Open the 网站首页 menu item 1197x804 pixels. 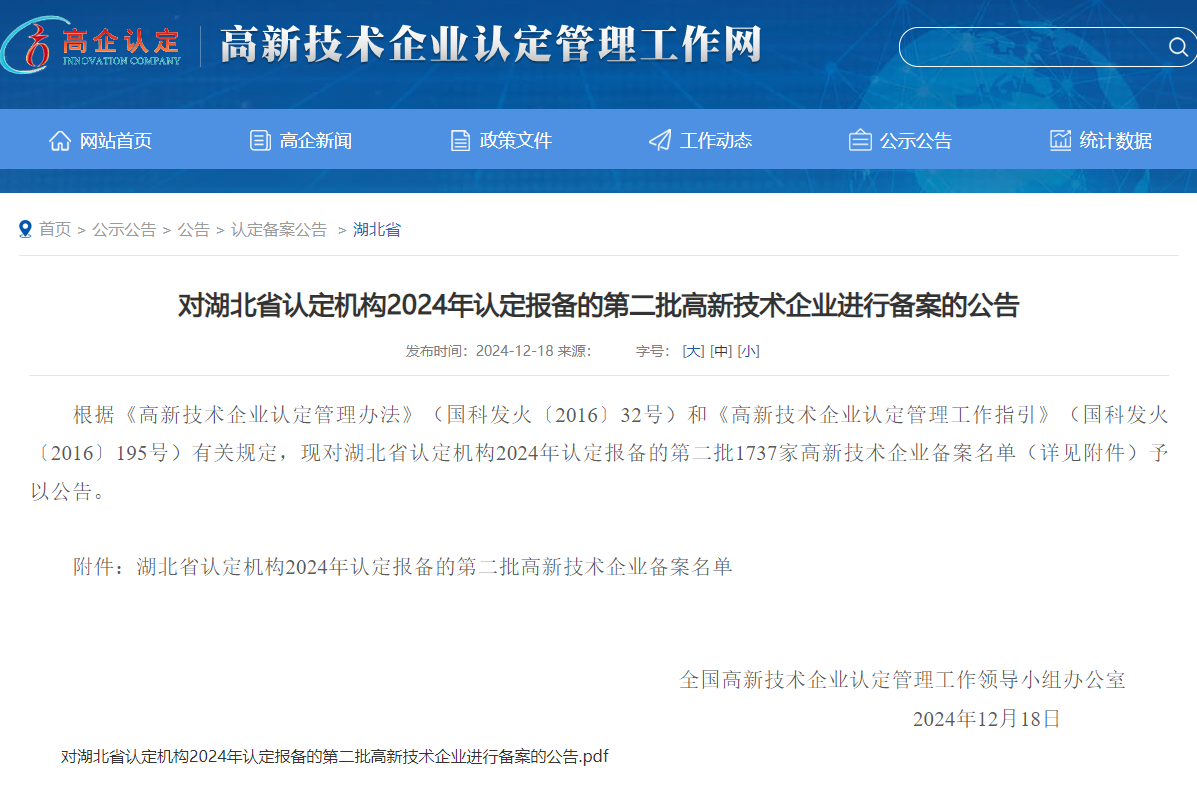[x=115, y=140]
